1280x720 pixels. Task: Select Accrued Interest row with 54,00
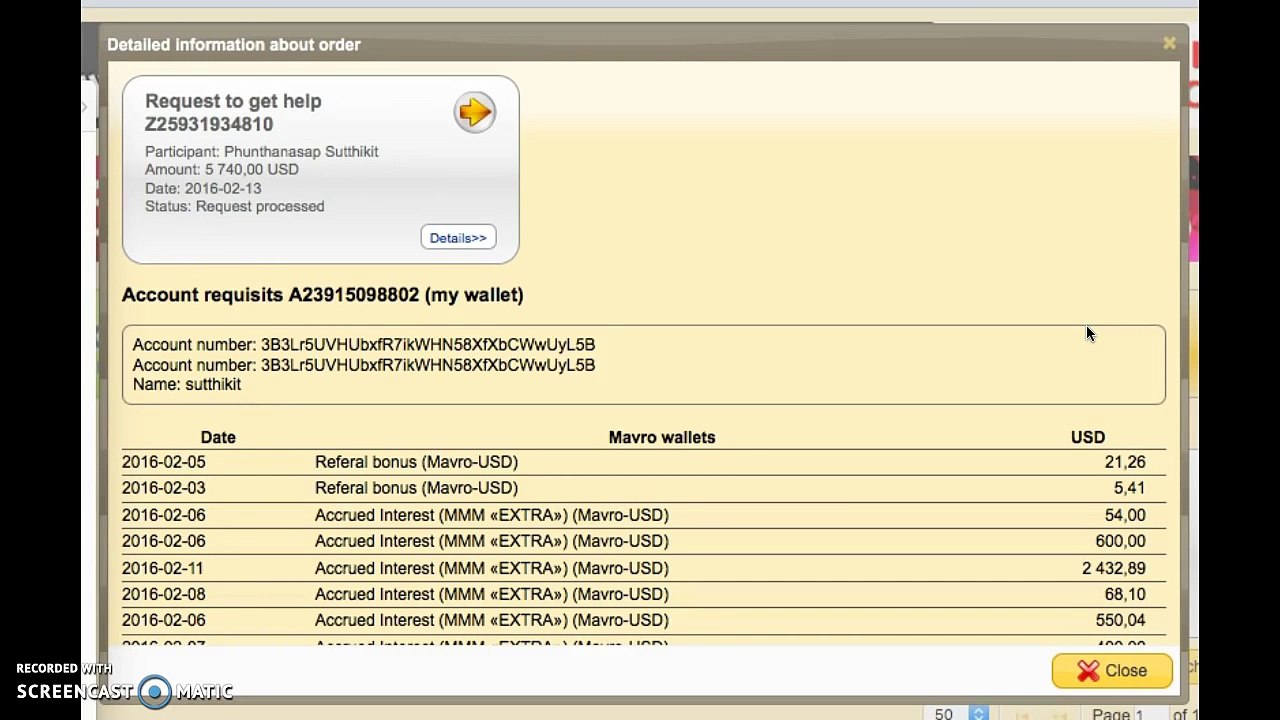[x=644, y=515]
